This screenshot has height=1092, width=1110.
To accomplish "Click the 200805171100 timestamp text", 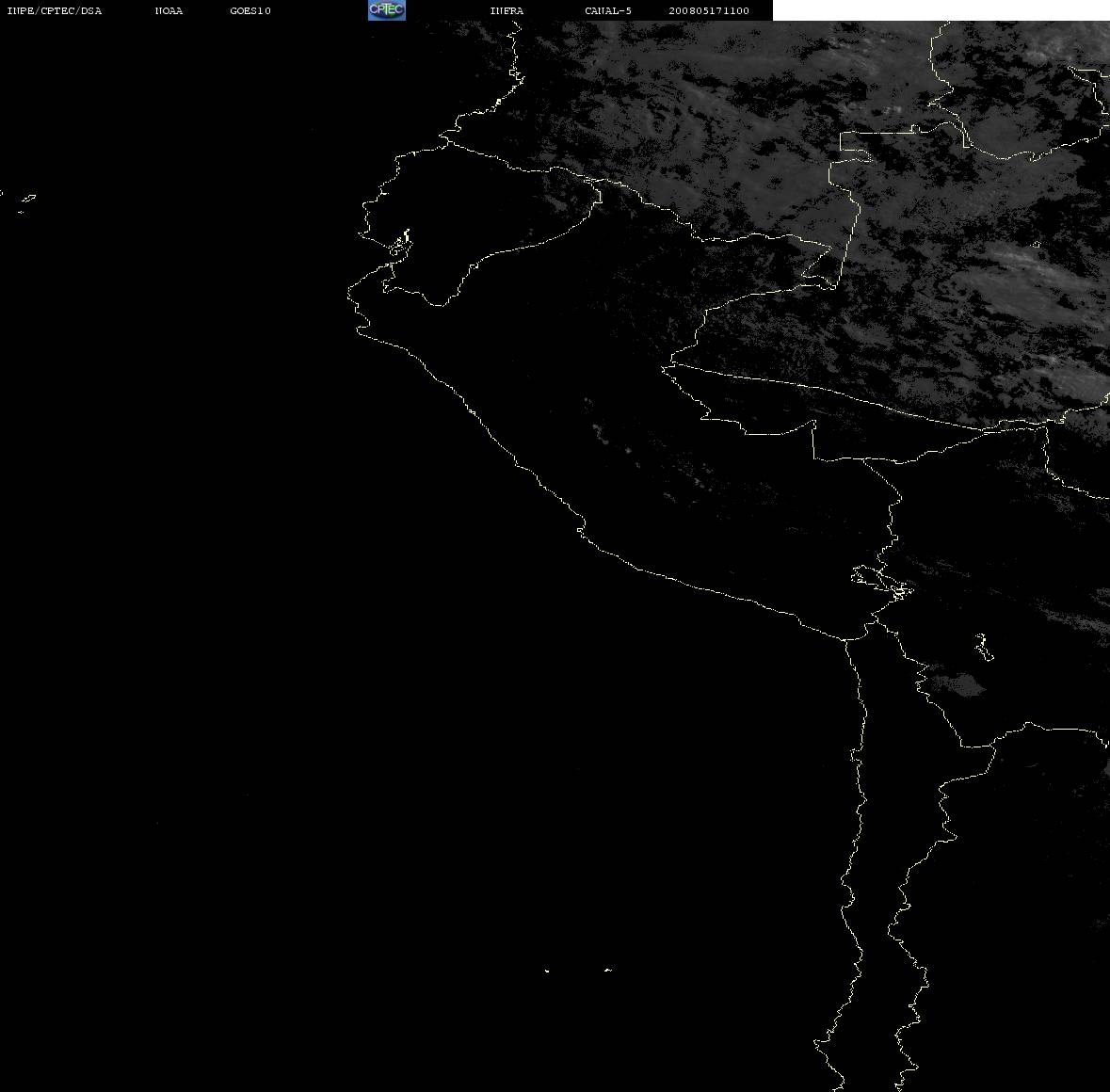I will (709, 10).
